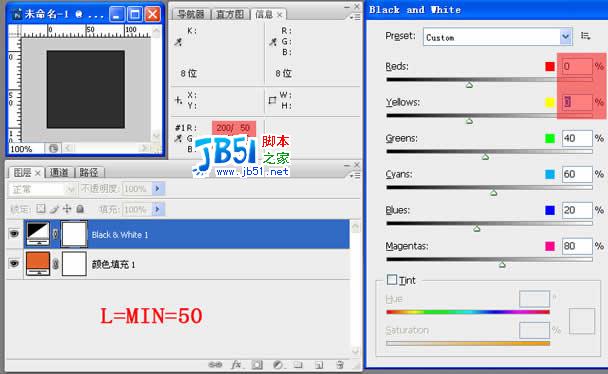Hide the Black & White 1 layer
Screen dimensions: 608x374
(14, 233)
